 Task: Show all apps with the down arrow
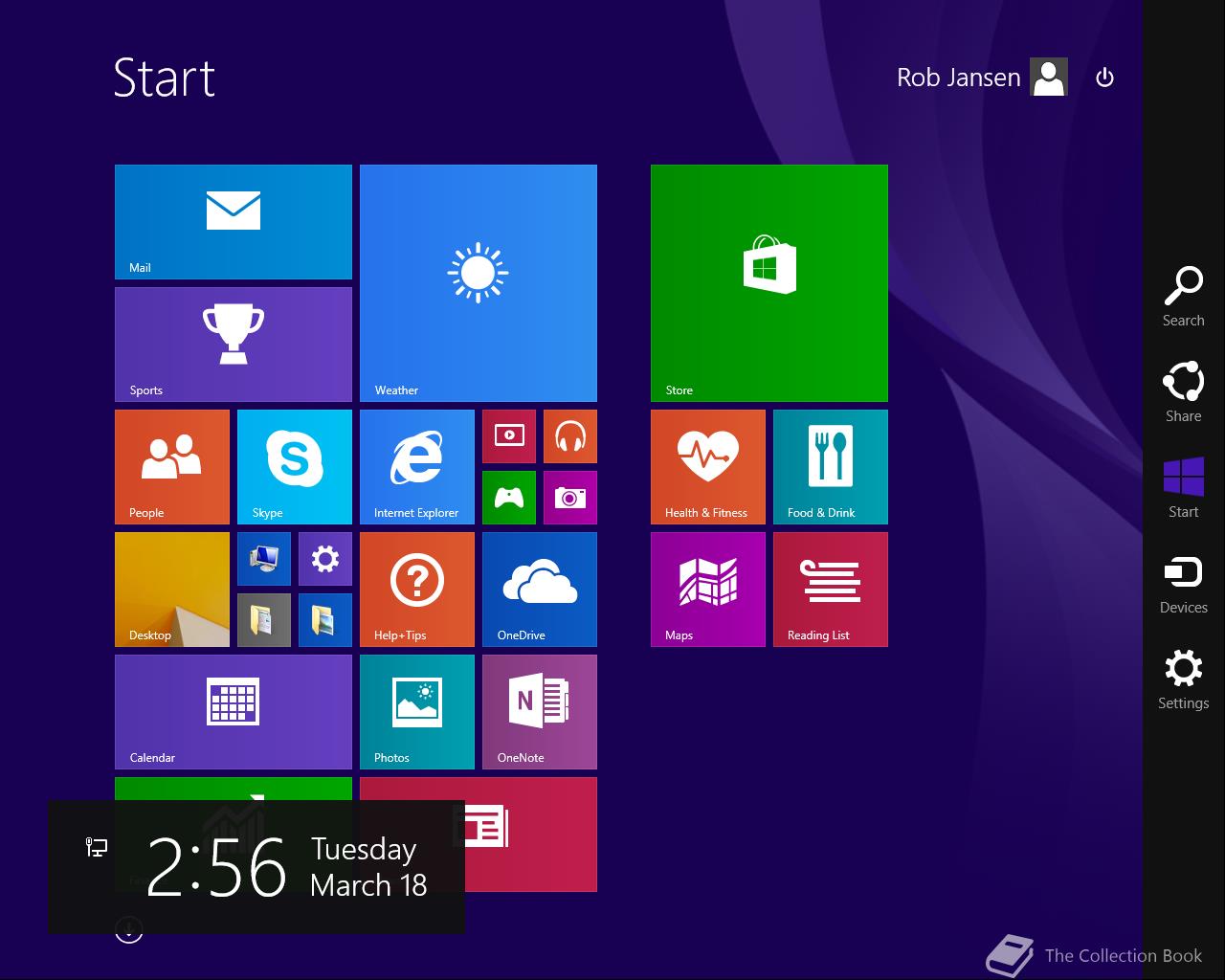[129, 929]
